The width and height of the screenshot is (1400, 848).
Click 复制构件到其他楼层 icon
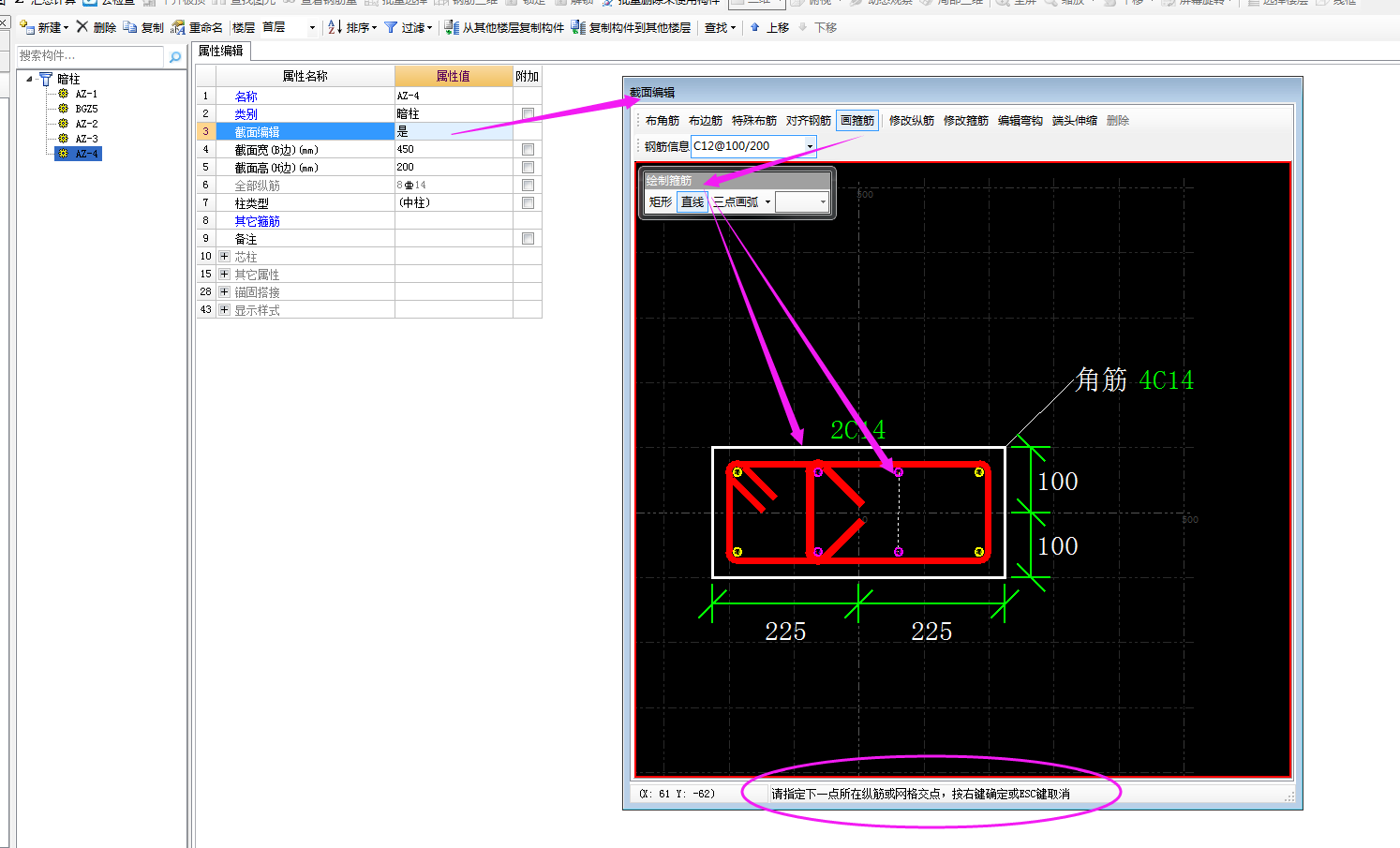[579, 27]
